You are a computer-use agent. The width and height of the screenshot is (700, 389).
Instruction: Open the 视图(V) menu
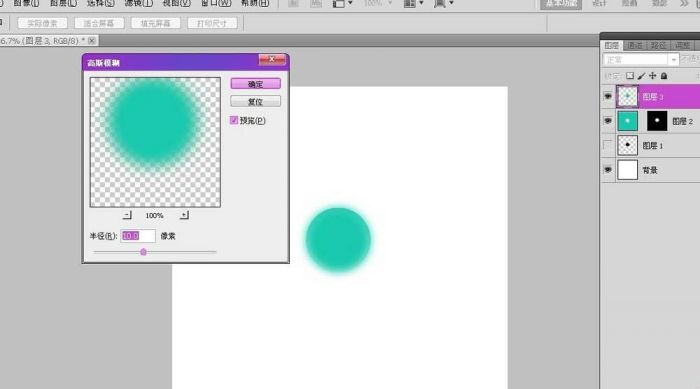[176, 4]
